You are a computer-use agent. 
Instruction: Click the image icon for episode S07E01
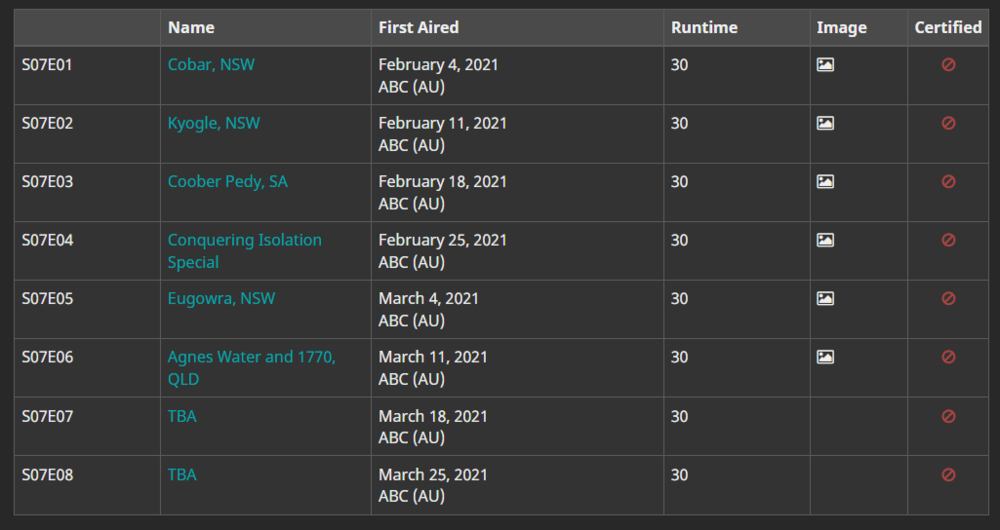click(x=825, y=64)
